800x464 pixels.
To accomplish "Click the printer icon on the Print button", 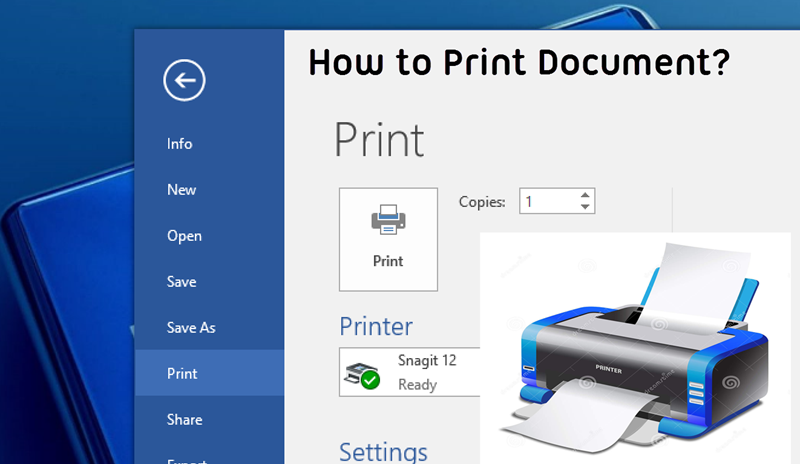I will (x=387, y=222).
